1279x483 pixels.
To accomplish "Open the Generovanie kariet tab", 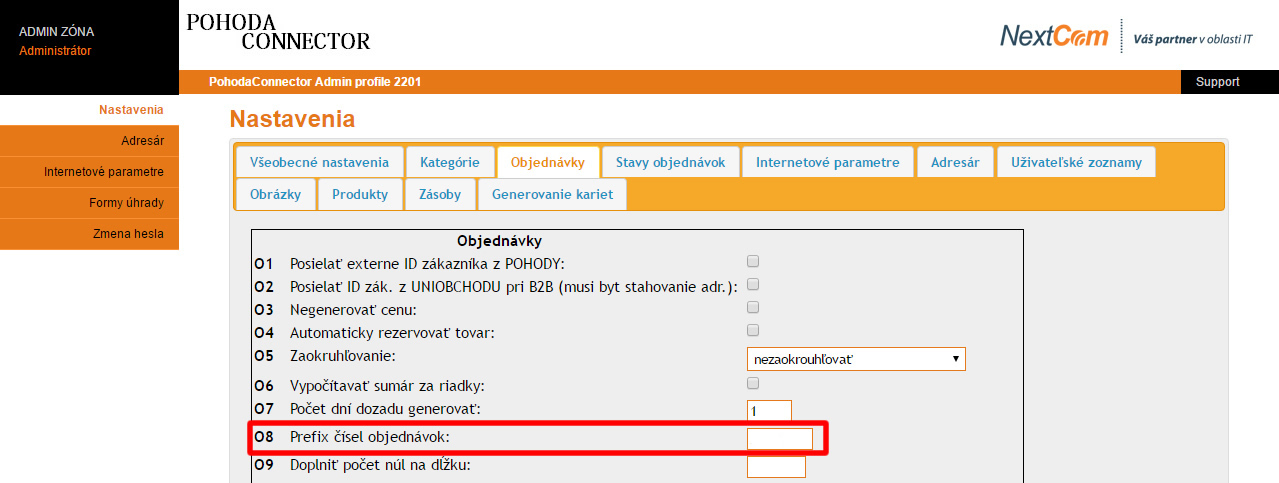I will 552,195.
